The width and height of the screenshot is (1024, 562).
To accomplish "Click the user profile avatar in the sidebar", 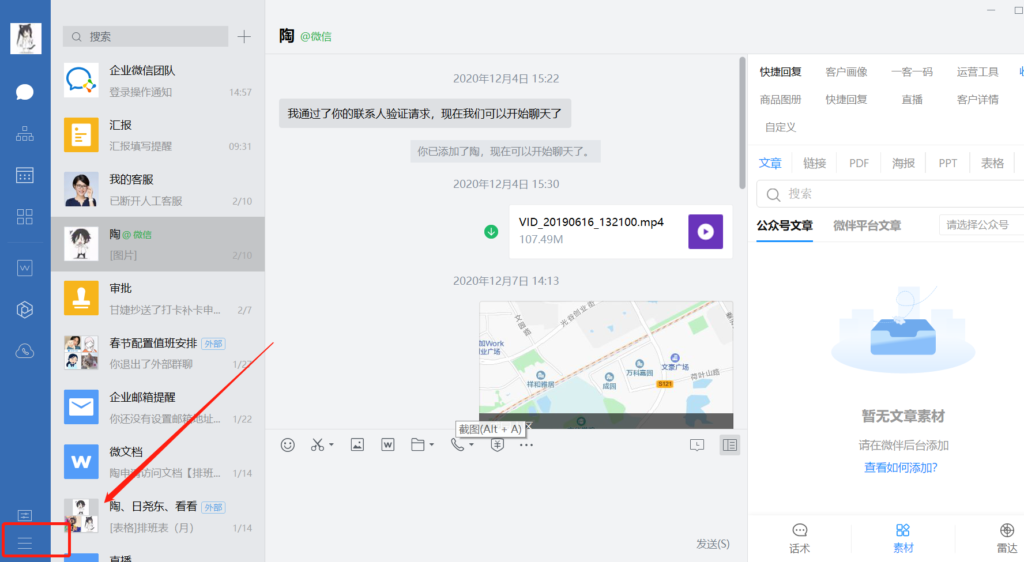I will 26,38.
